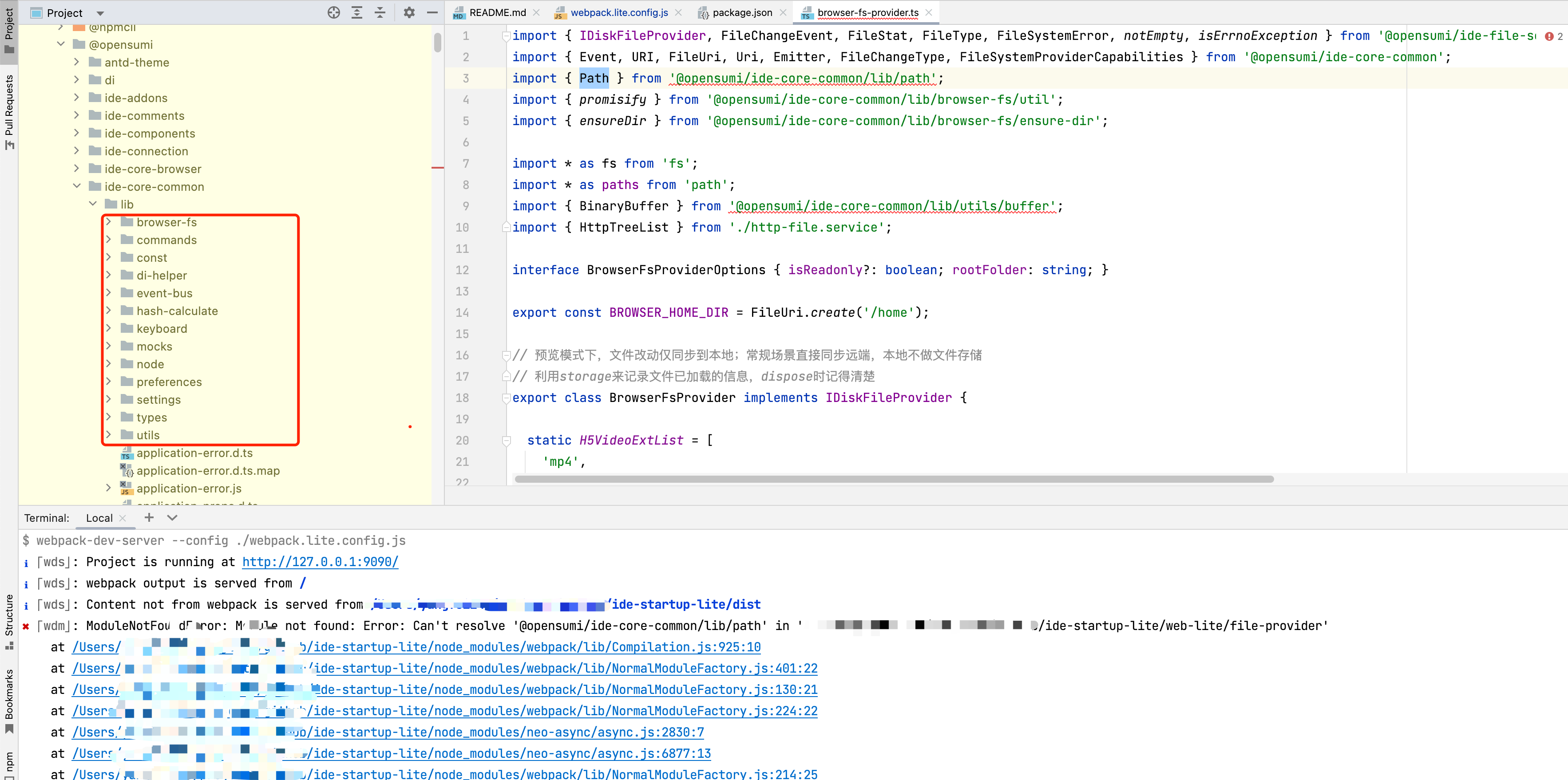Collapse the ide-core-common folder
Image resolution: width=1568 pixels, height=780 pixels.
click(77, 186)
